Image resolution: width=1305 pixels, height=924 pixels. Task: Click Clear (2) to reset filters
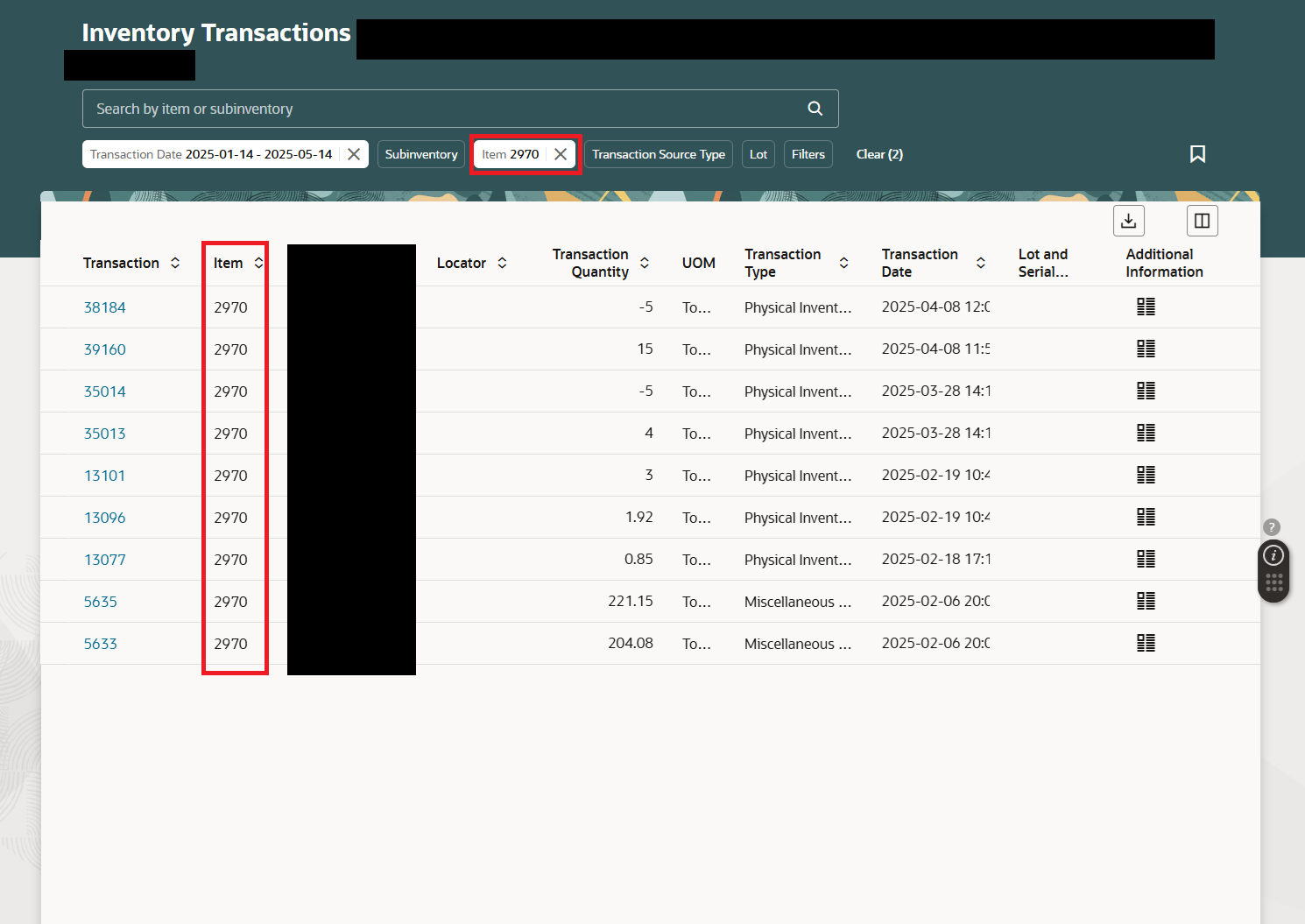879,154
